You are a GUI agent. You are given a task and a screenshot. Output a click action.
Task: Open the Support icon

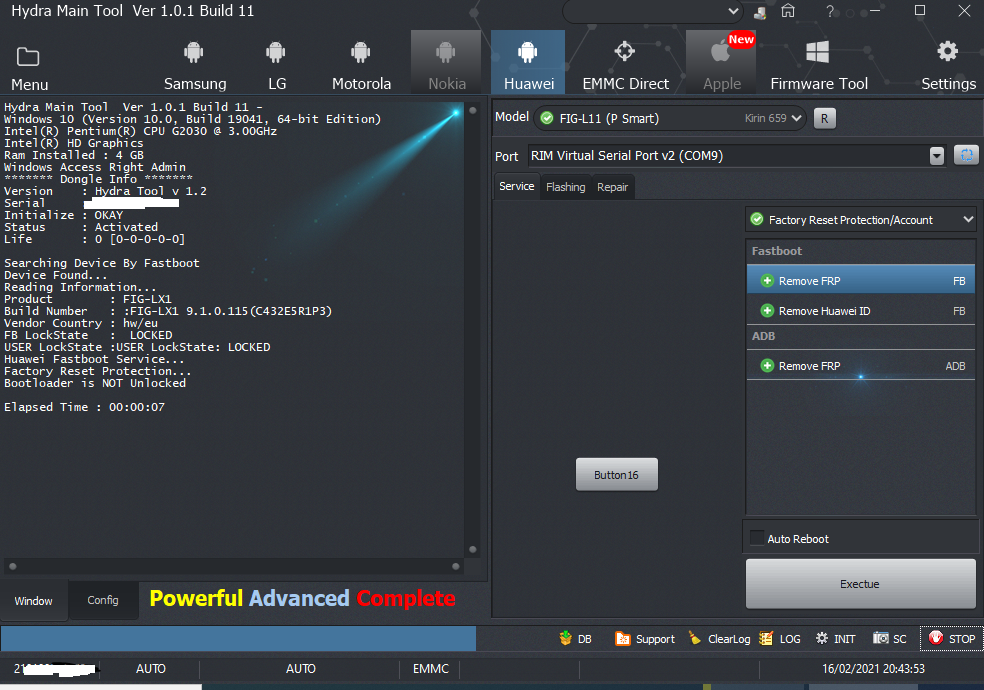click(623, 639)
